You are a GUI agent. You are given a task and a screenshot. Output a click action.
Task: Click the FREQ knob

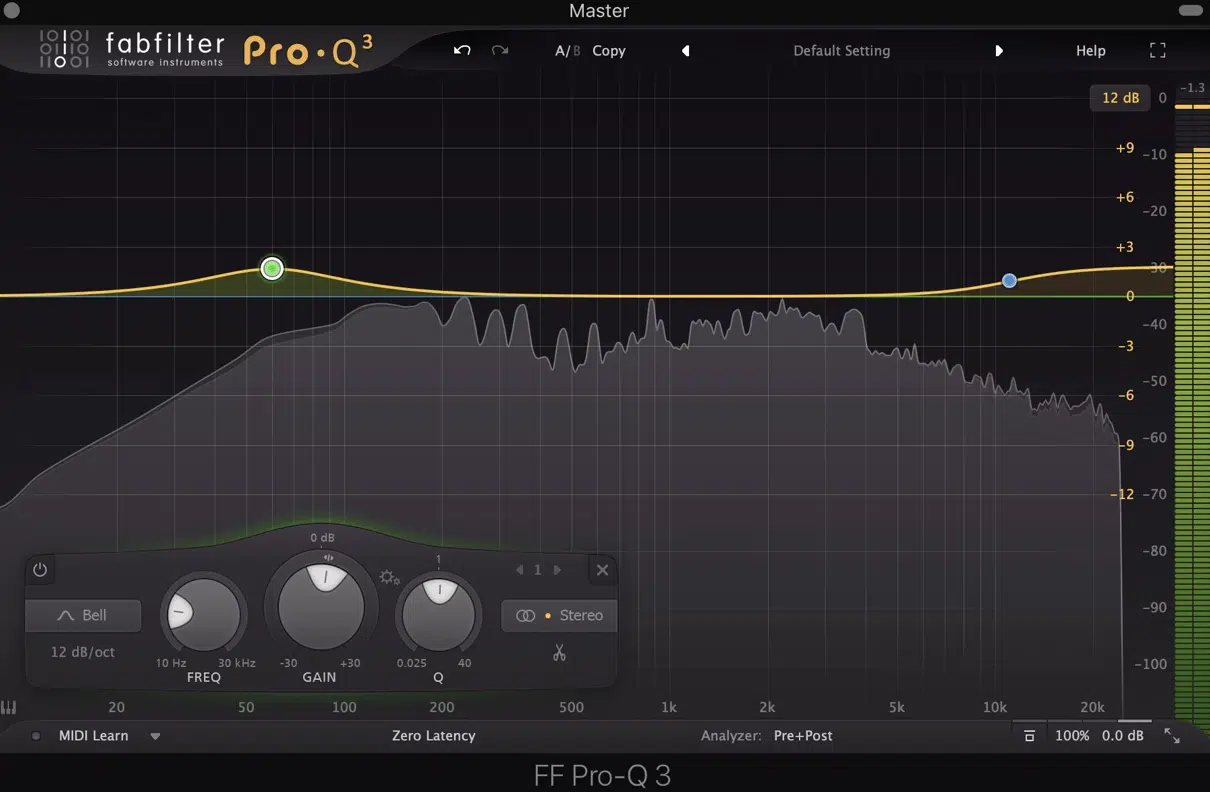tap(203, 613)
